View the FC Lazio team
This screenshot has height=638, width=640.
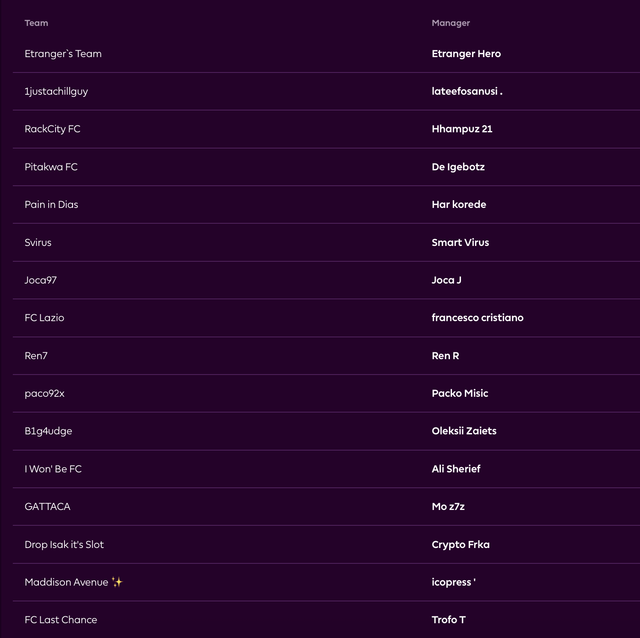tap(44, 318)
